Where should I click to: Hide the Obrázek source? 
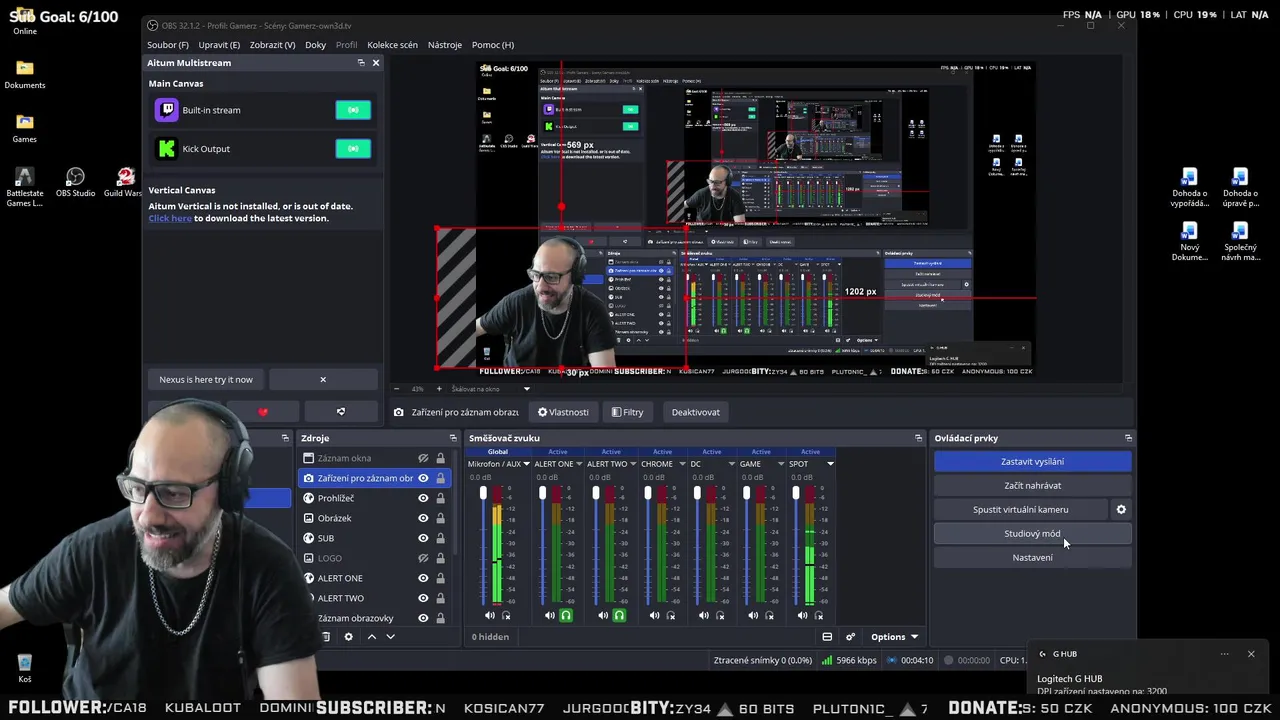pyautogui.click(x=423, y=518)
